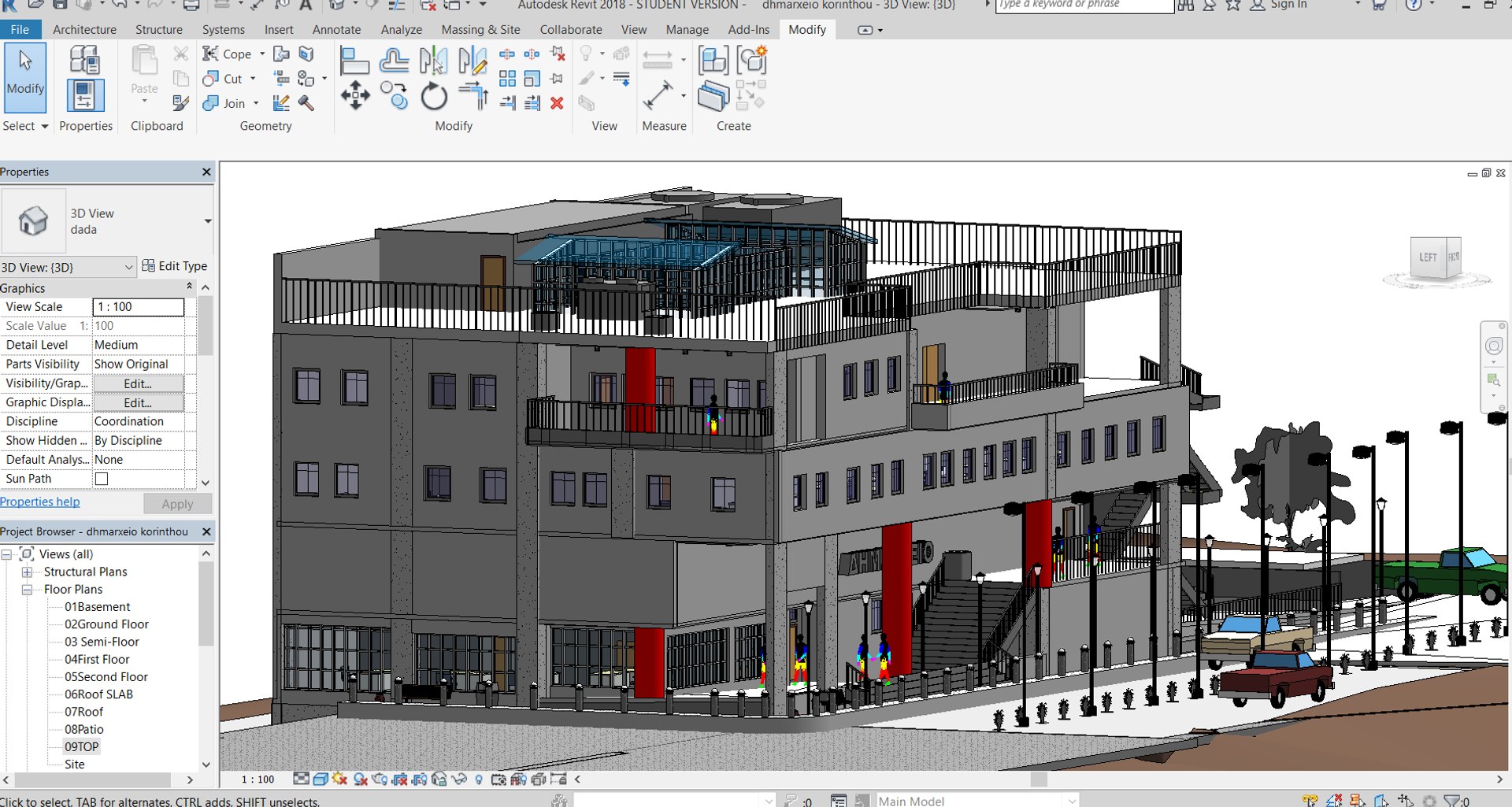Open the Measure Between Two References tool
Screen dimensions: 1512x807
click(658, 61)
